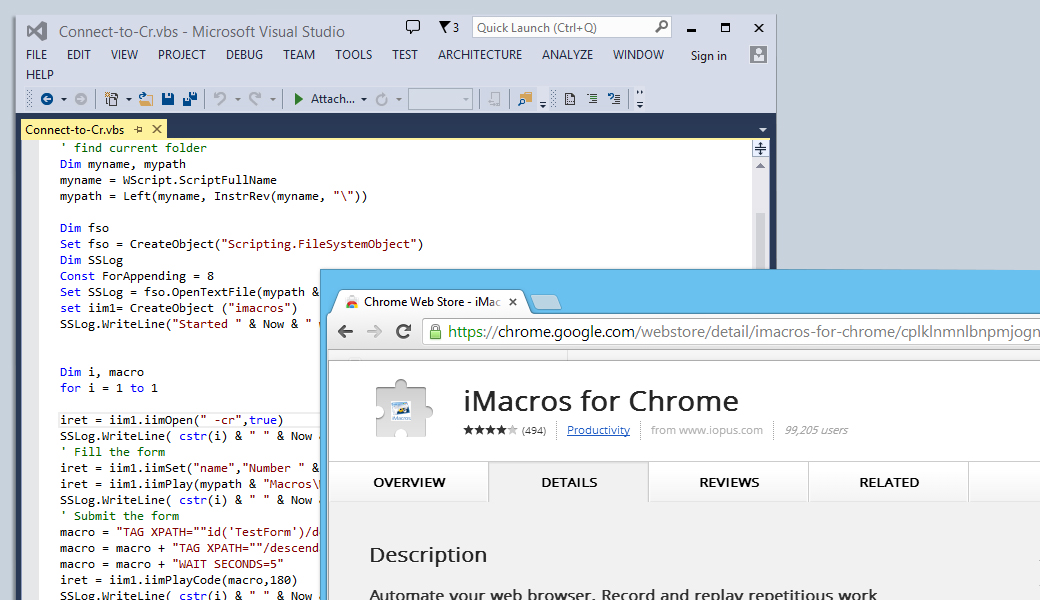Click the Chrome address bar URL
This screenshot has height=600, width=1040.
(743, 331)
